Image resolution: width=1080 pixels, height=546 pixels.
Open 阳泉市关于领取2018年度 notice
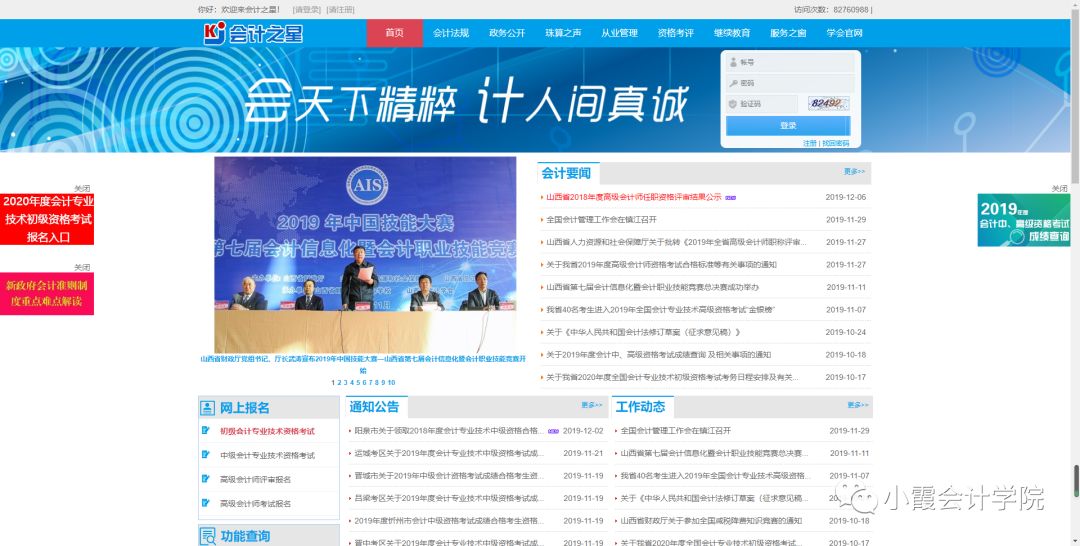[448, 431]
